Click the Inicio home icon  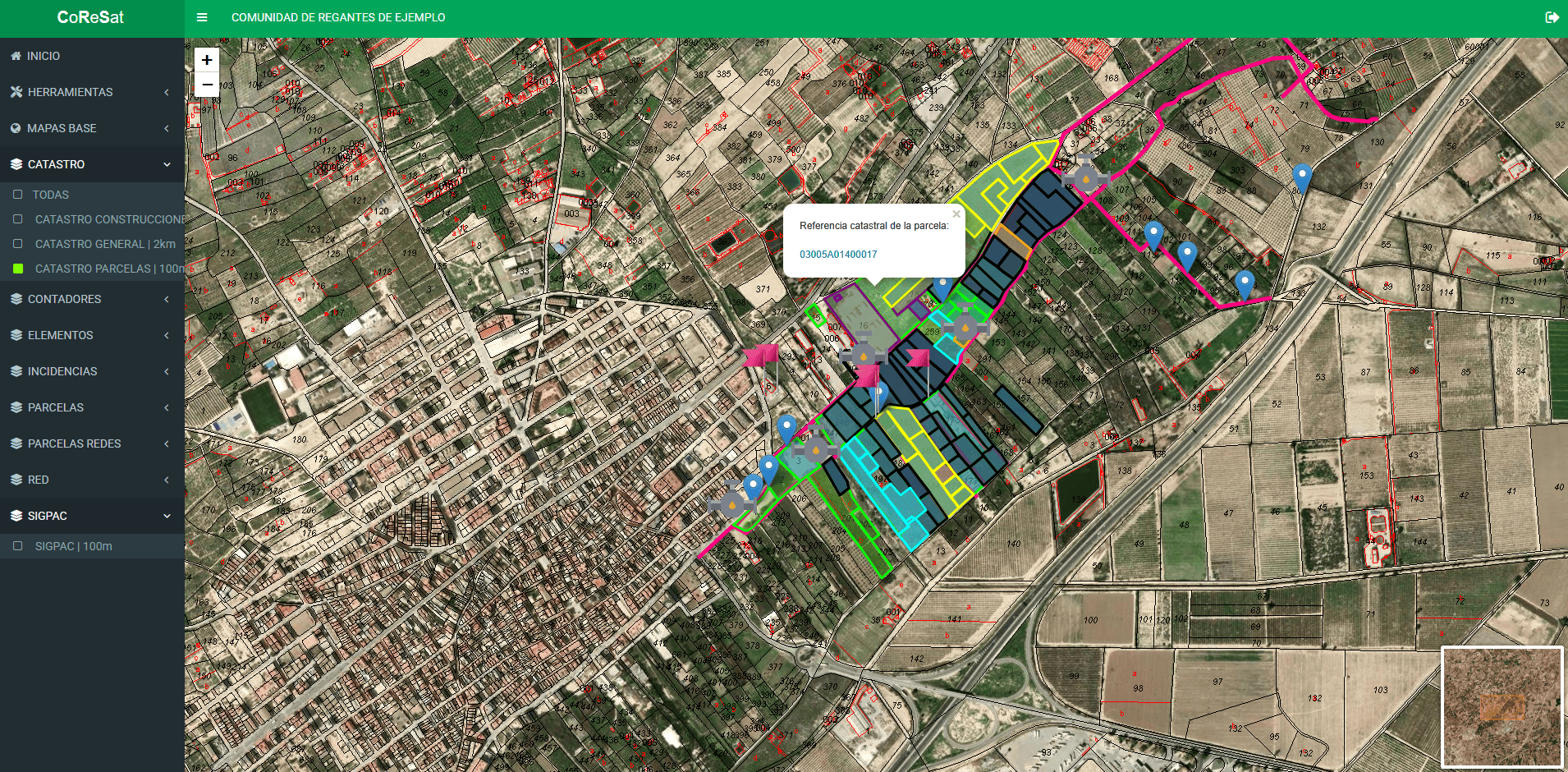tap(16, 56)
